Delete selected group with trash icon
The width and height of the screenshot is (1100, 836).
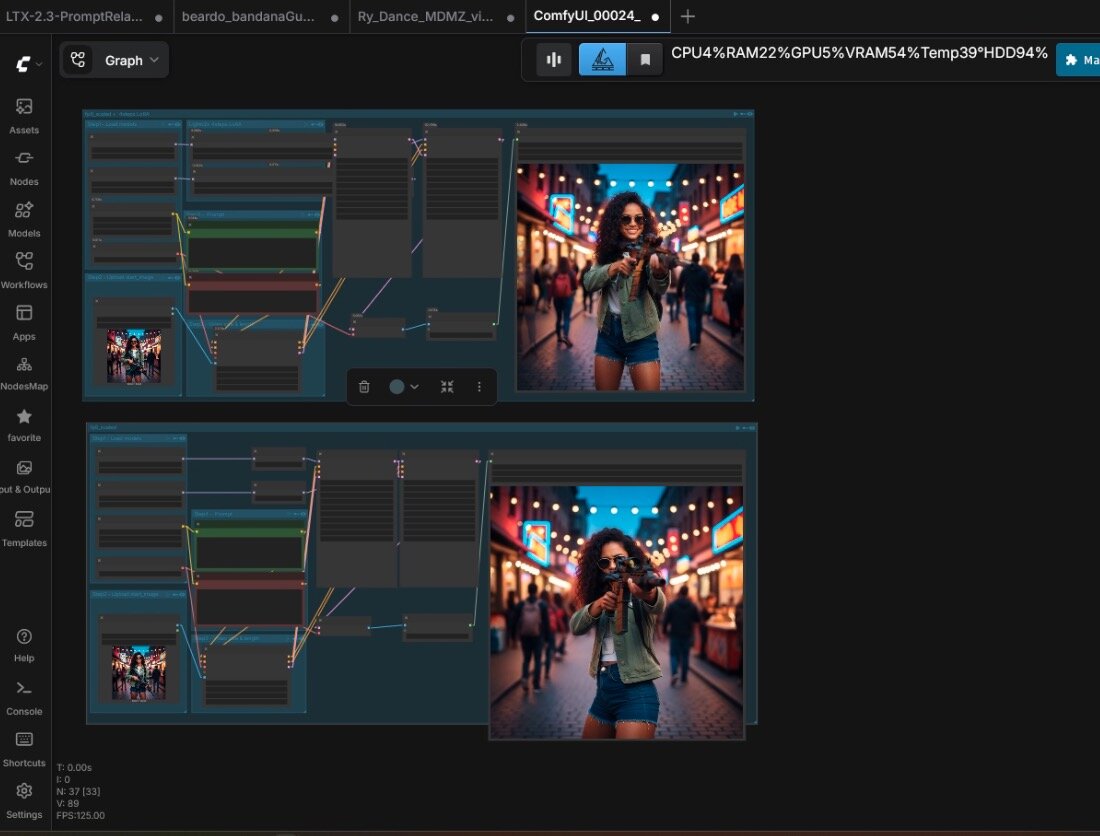pyautogui.click(x=364, y=386)
